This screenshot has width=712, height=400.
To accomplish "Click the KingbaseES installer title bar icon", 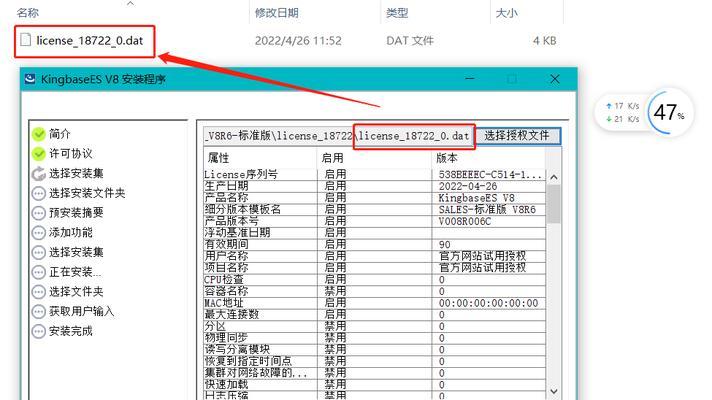I will 30,79.
